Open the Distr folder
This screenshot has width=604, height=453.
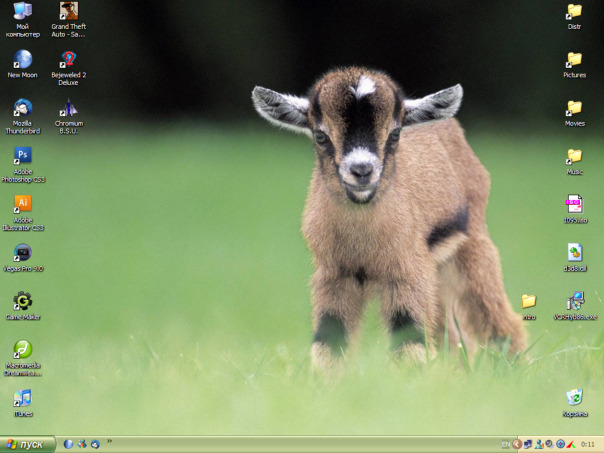point(574,12)
